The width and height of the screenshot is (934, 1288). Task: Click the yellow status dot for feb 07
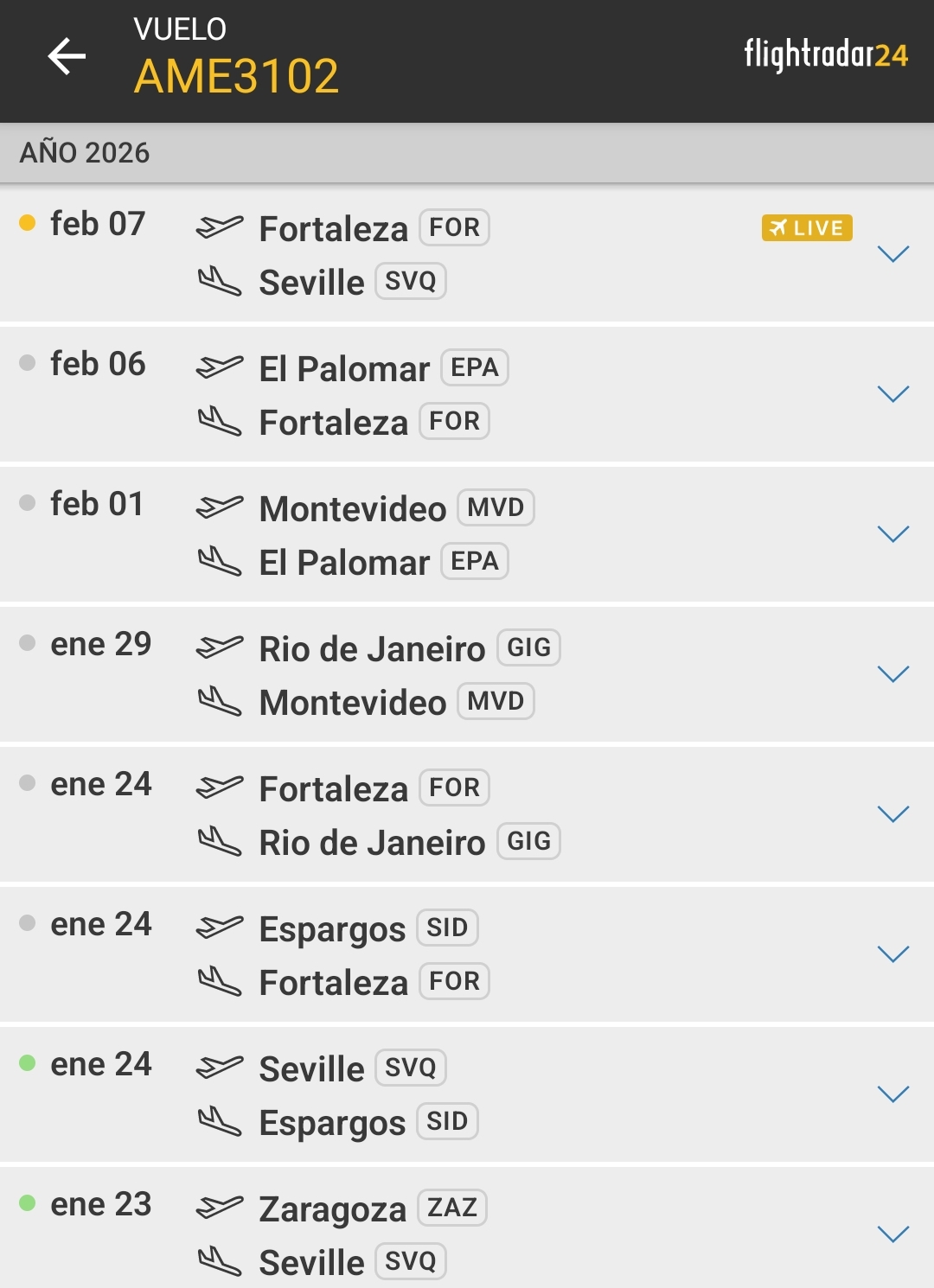[28, 223]
